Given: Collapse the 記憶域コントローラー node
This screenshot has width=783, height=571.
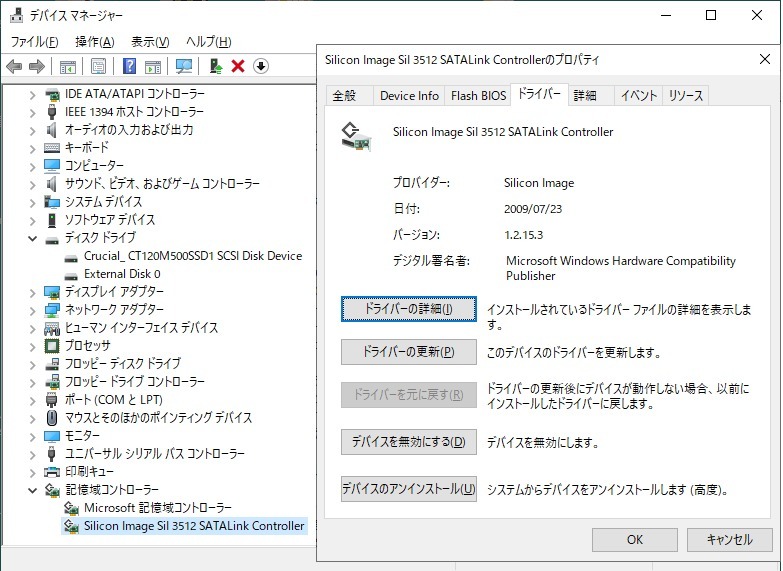Looking at the screenshot, I should [x=32, y=490].
